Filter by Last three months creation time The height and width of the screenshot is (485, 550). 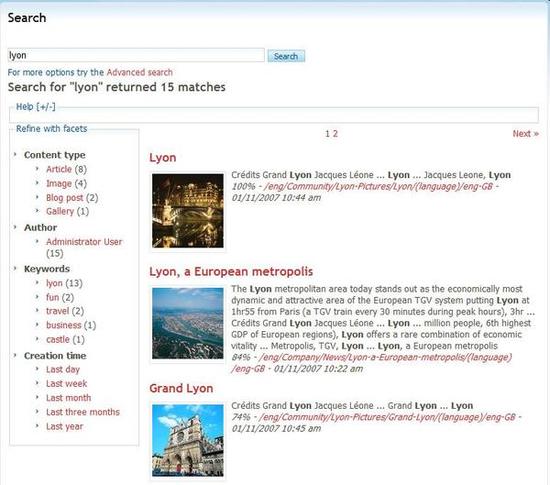(83, 412)
